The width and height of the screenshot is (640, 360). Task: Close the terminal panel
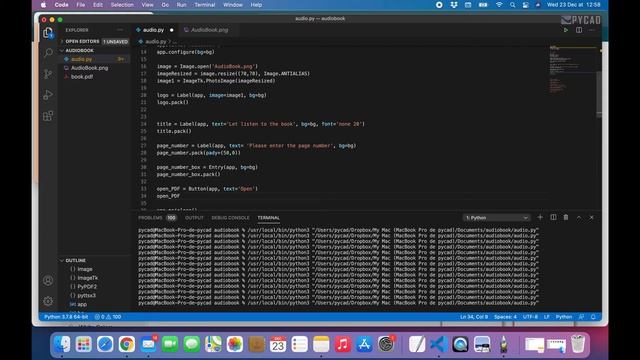(591, 218)
